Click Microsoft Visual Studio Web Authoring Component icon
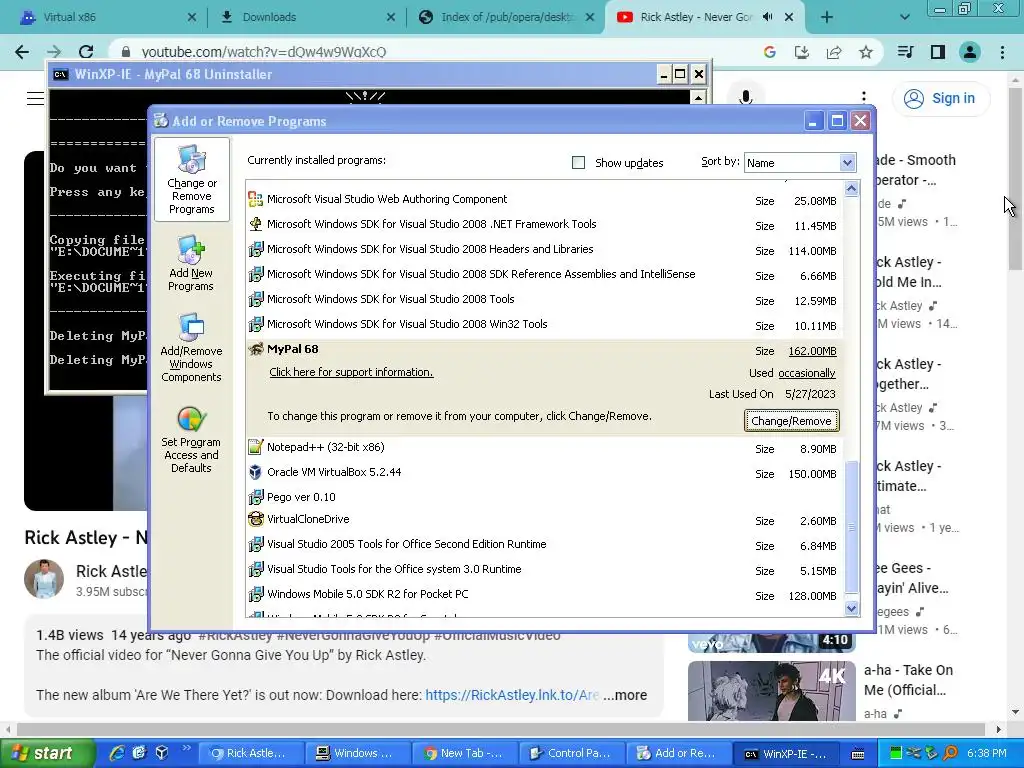The height and width of the screenshot is (768, 1024). tap(255, 199)
